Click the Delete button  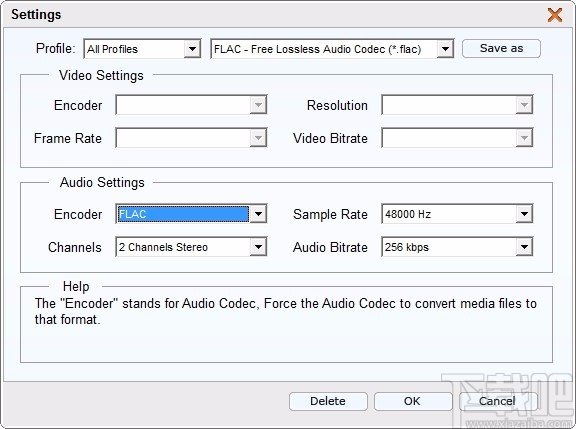tap(328, 401)
